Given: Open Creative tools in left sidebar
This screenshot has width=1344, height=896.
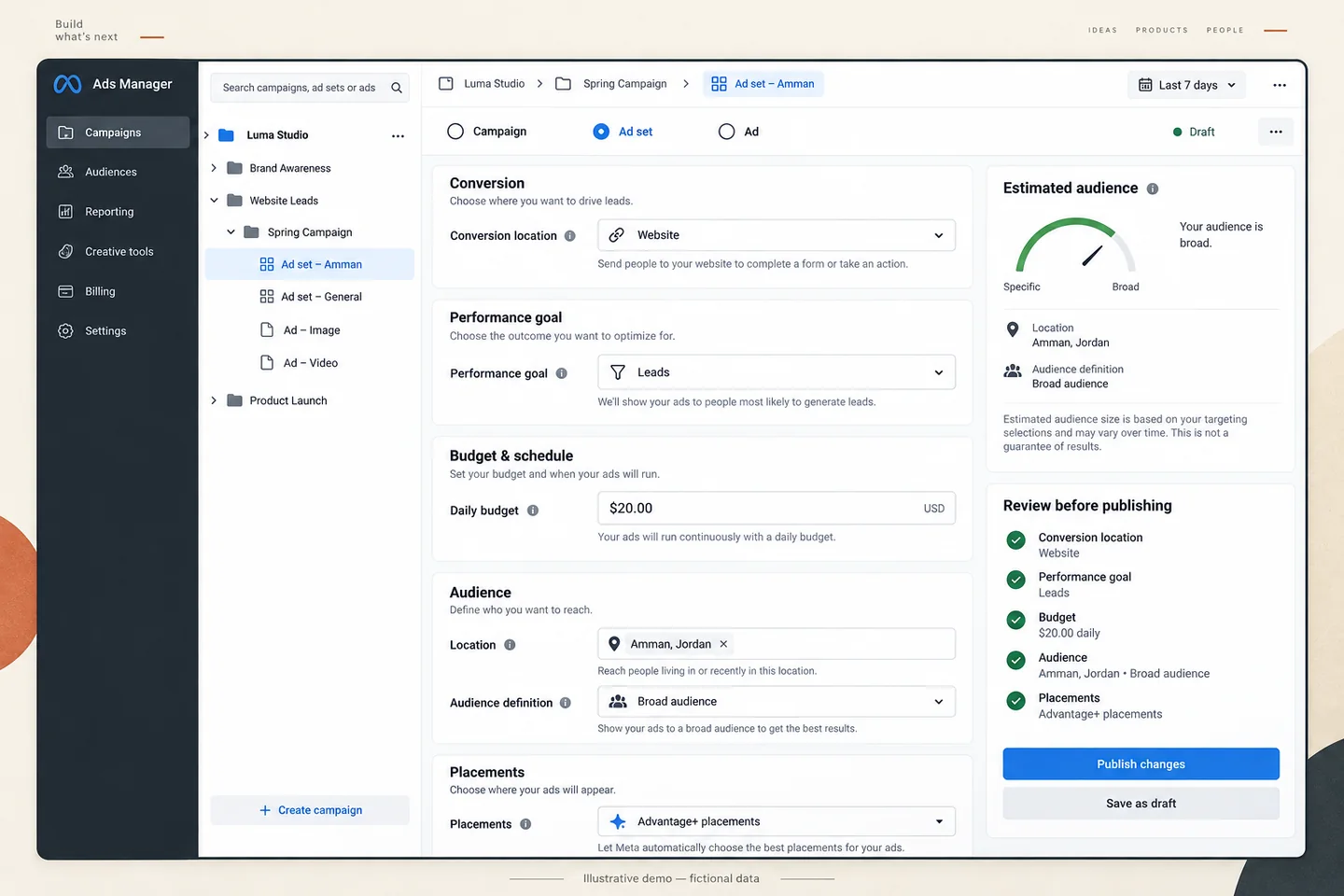Looking at the screenshot, I should coord(118,252).
